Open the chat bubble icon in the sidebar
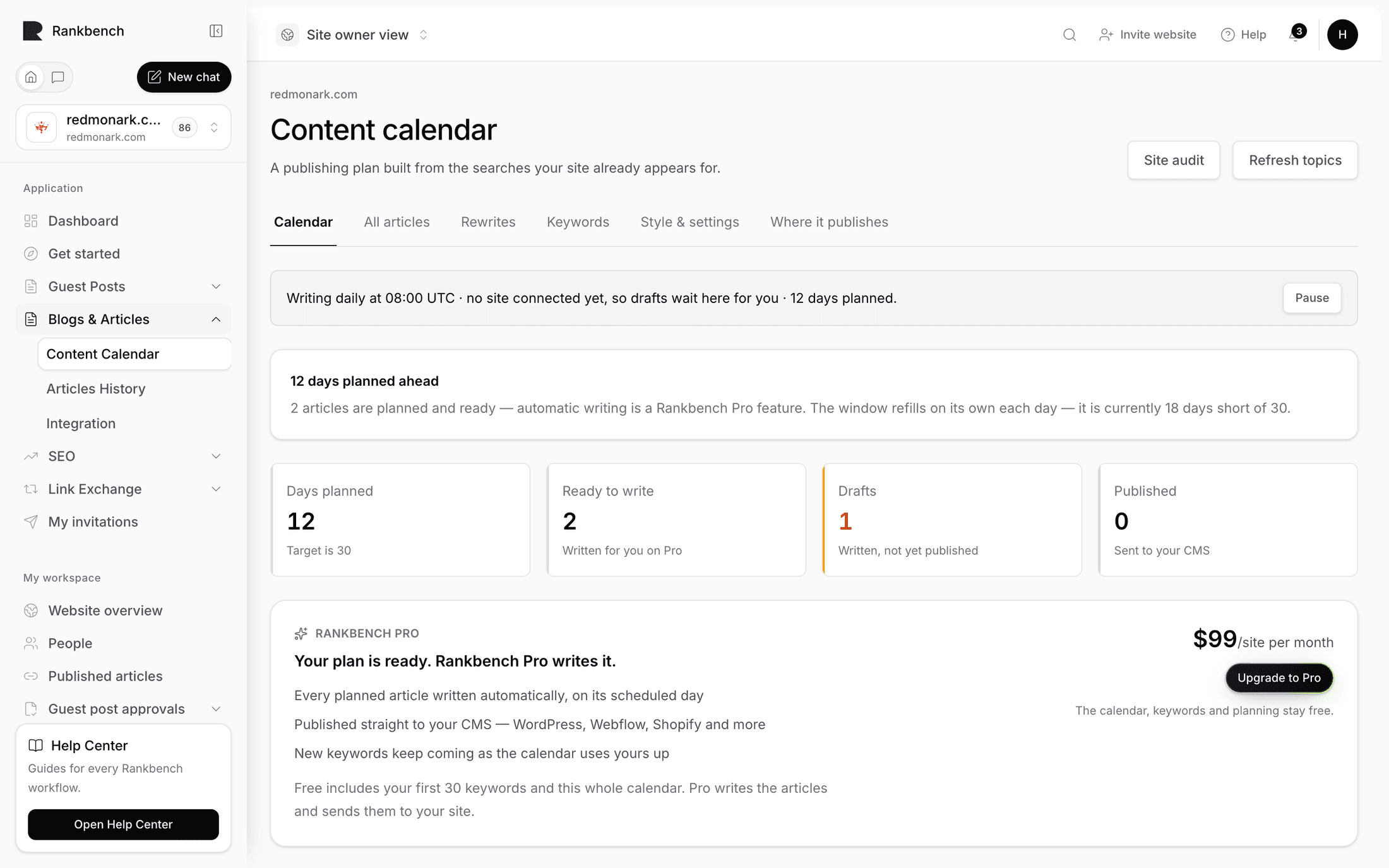The width and height of the screenshot is (1389, 868). tap(58, 77)
